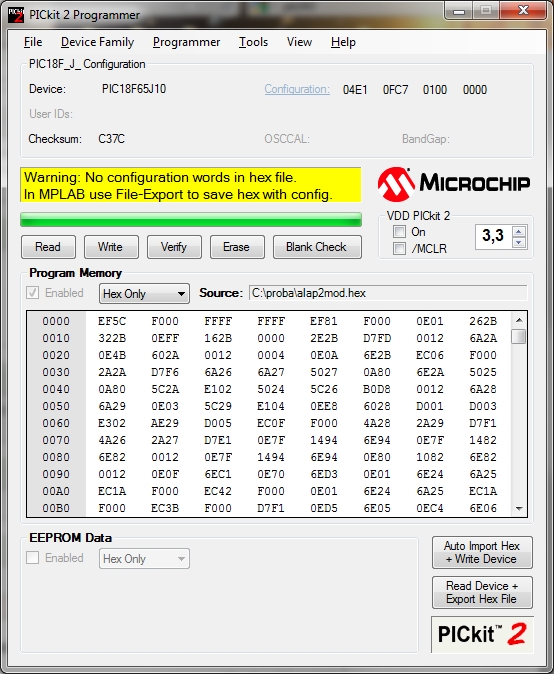The image size is (554, 674).
Task: Click address label 0040
Action: [56, 389]
